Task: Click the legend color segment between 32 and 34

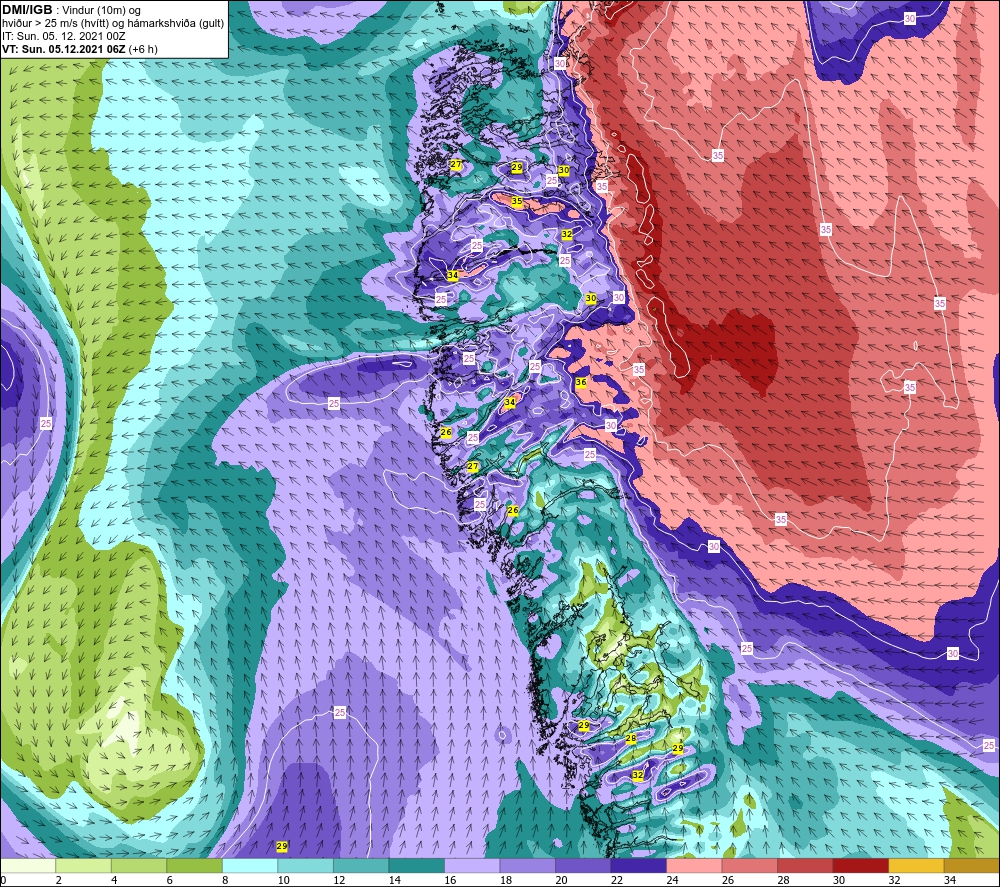Action: coord(916,865)
